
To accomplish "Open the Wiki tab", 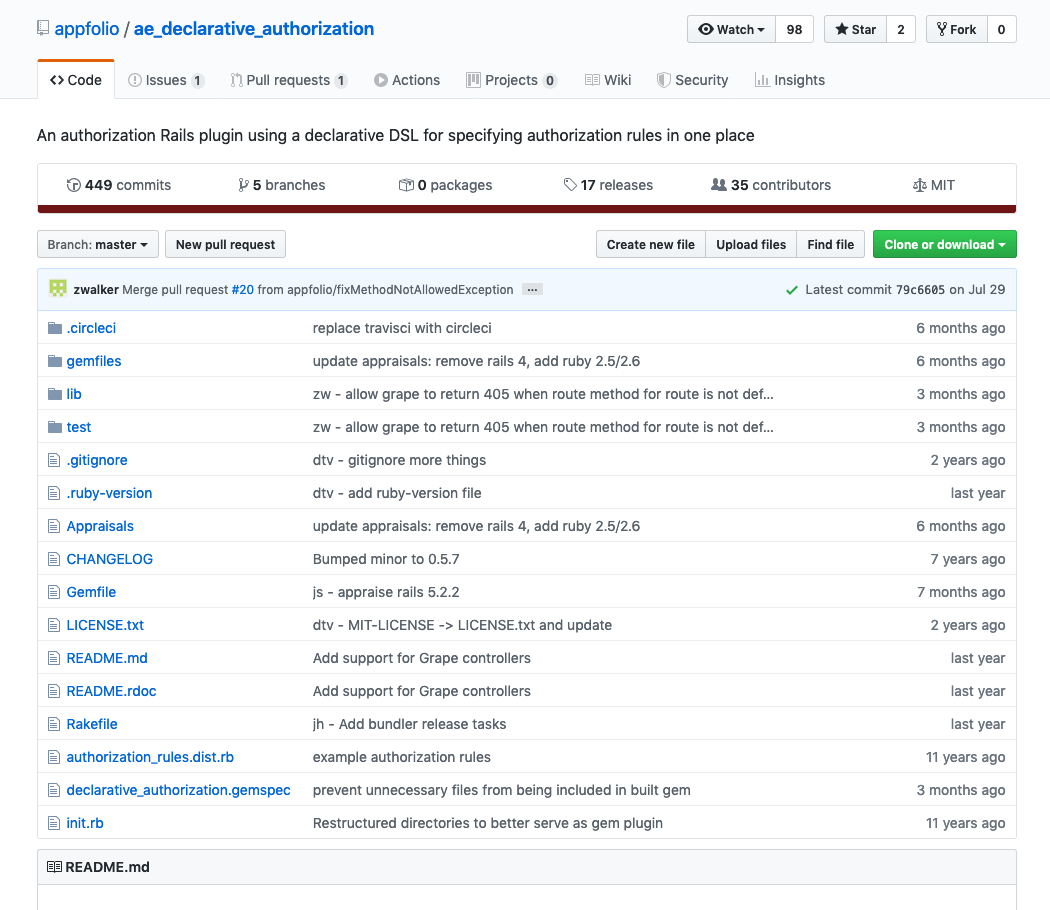I will click(x=608, y=80).
